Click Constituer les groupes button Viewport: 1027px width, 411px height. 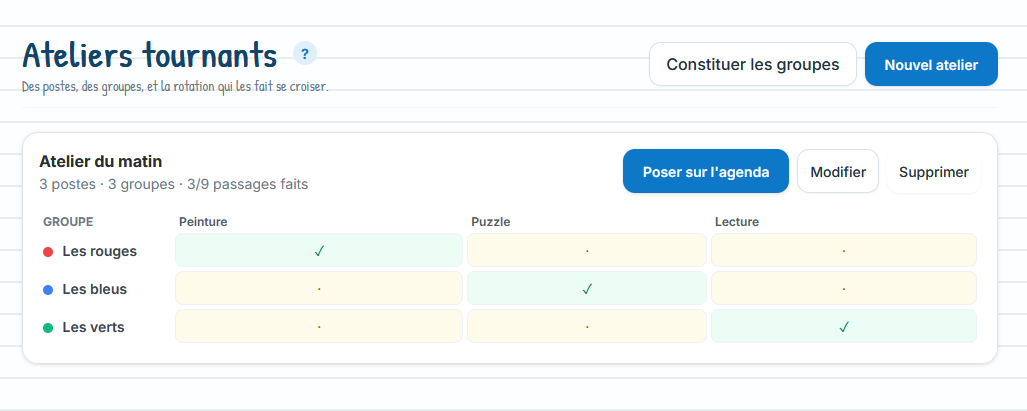[x=753, y=64]
